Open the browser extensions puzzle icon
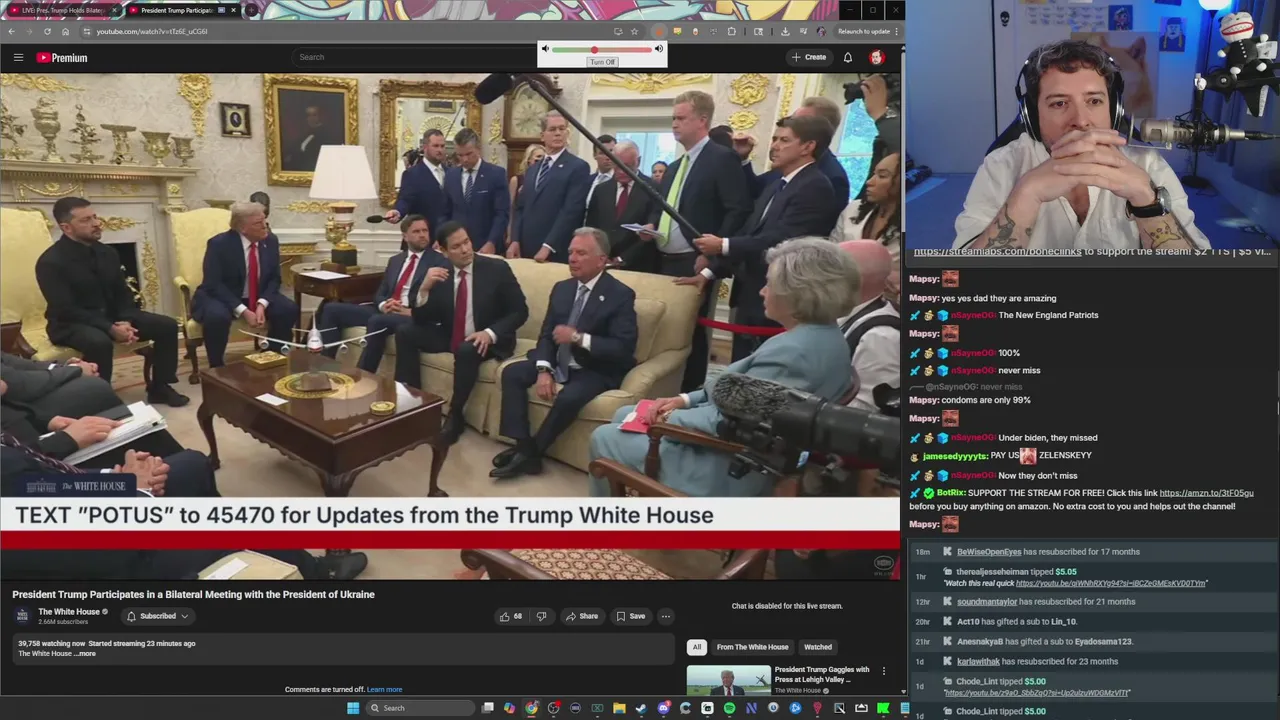The height and width of the screenshot is (720, 1280). (x=732, y=31)
